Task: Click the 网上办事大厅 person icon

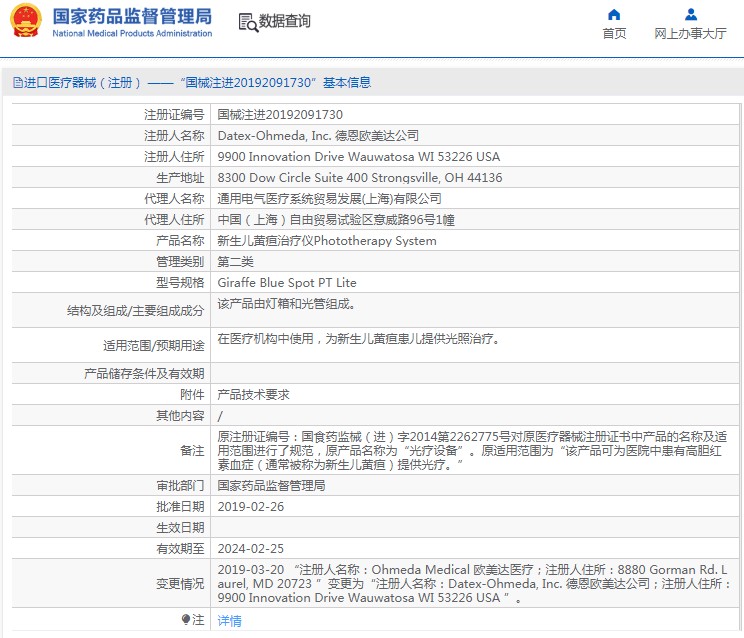Action: (x=691, y=15)
